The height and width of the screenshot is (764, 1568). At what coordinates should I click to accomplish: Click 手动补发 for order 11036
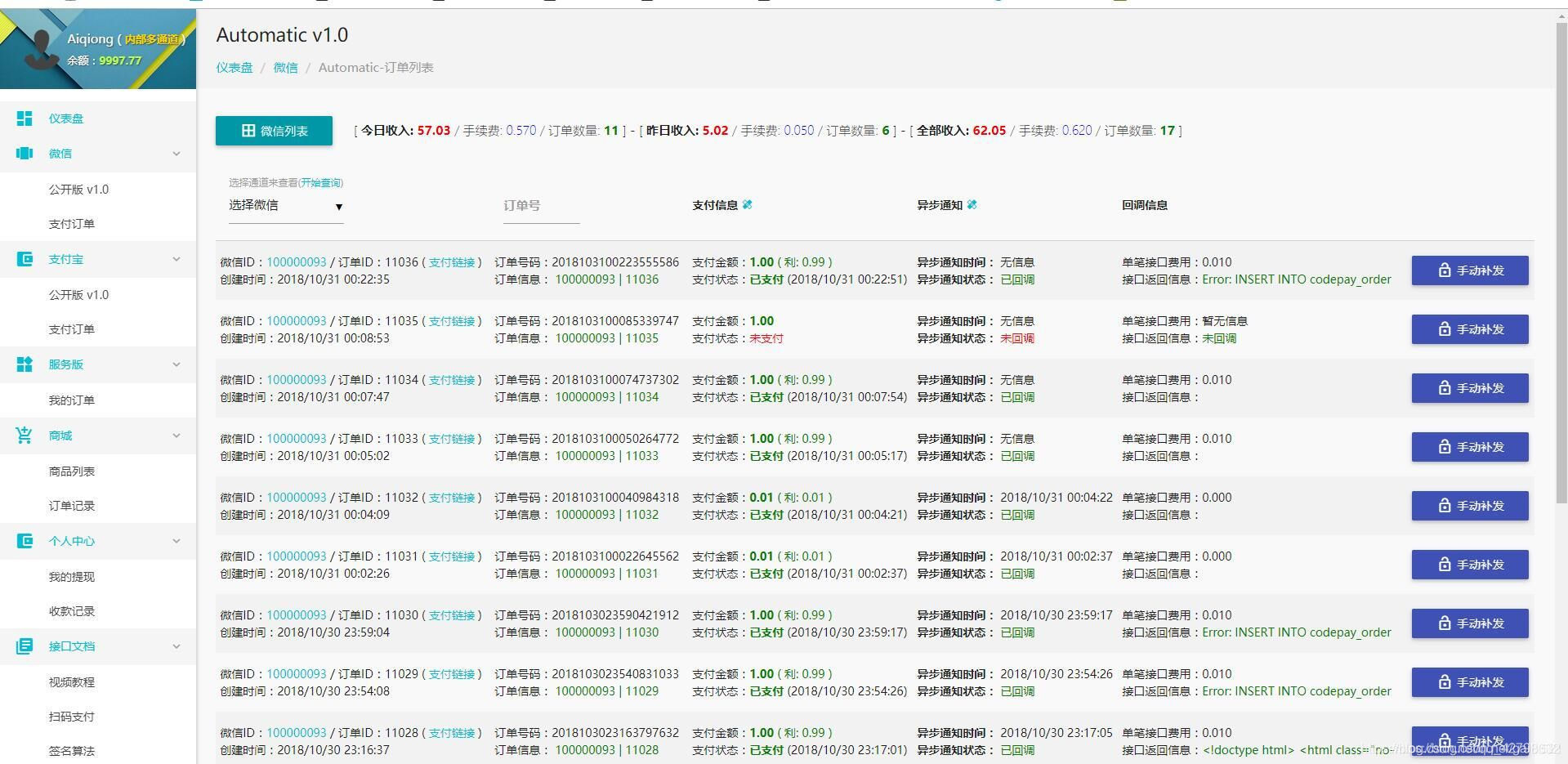pyautogui.click(x=1470, y=270)
